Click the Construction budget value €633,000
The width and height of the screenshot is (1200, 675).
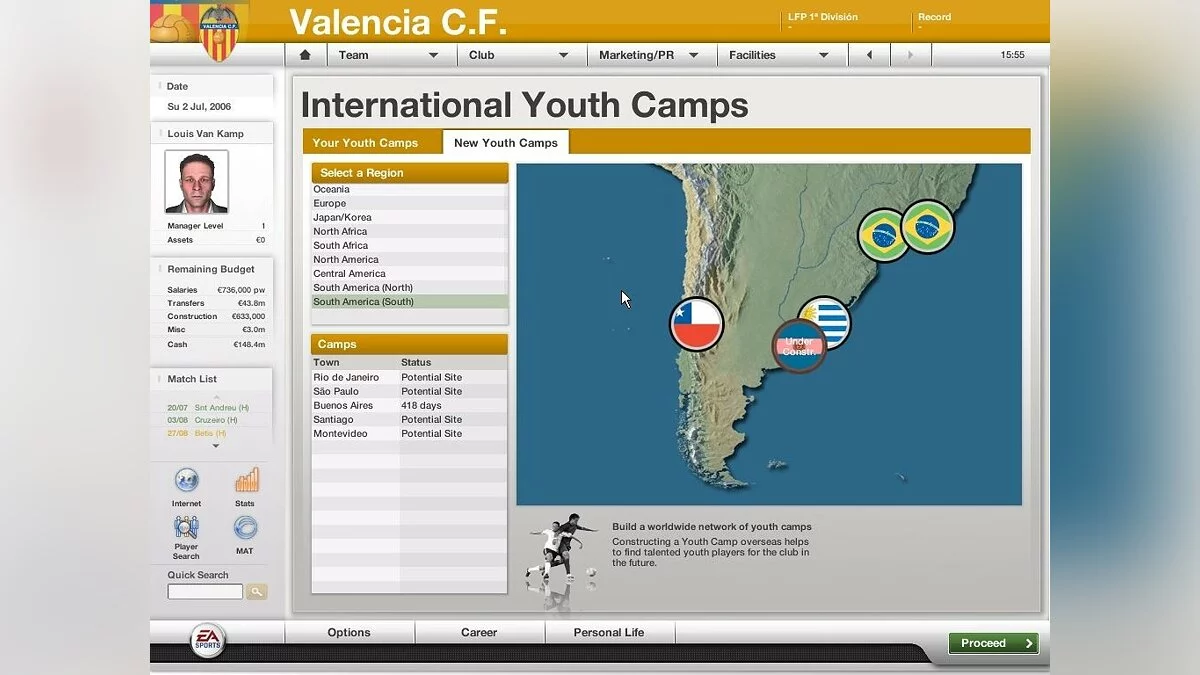click(247, 316)
